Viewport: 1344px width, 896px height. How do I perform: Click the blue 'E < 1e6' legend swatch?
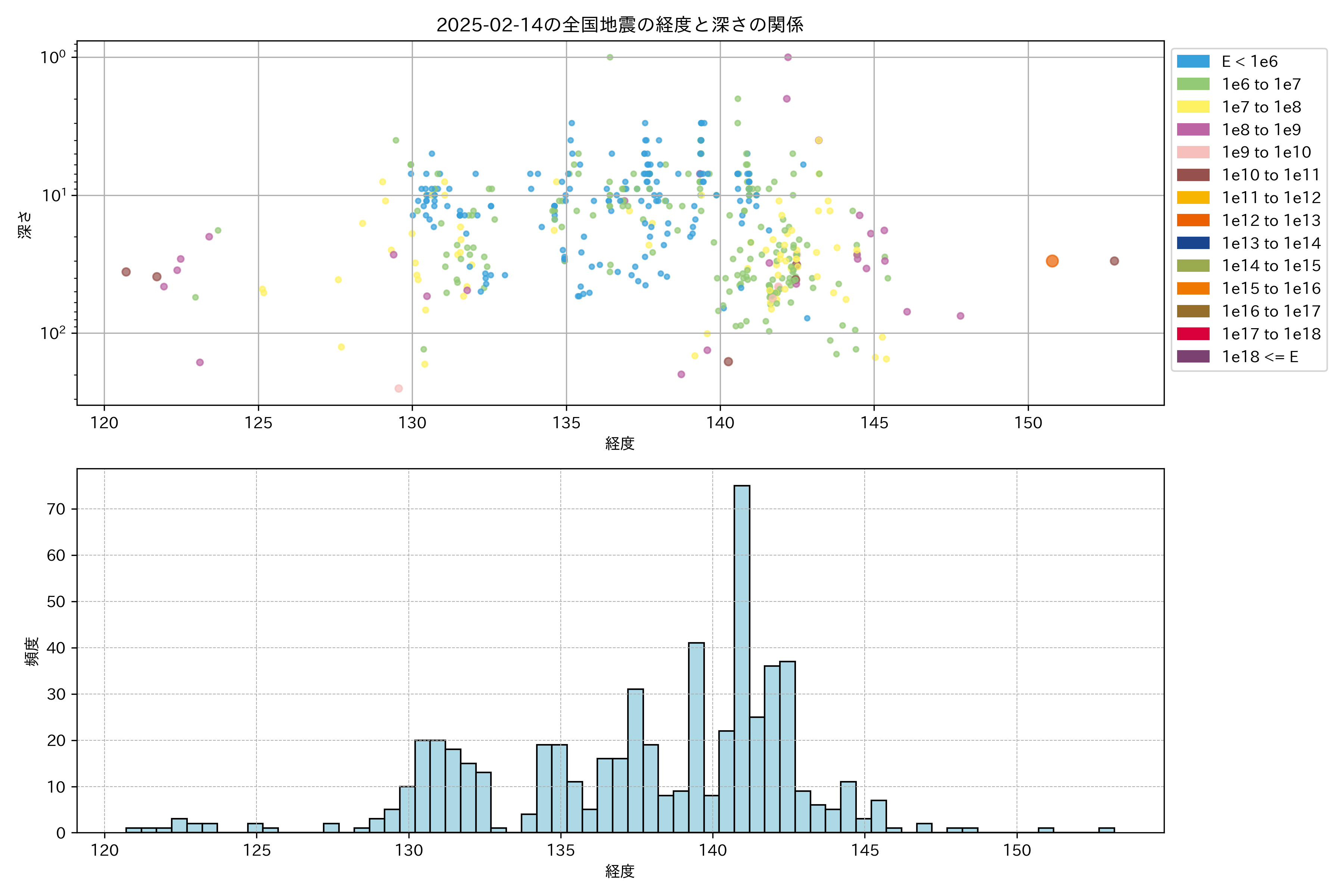pyautogui.click(x=1193, y=62)
